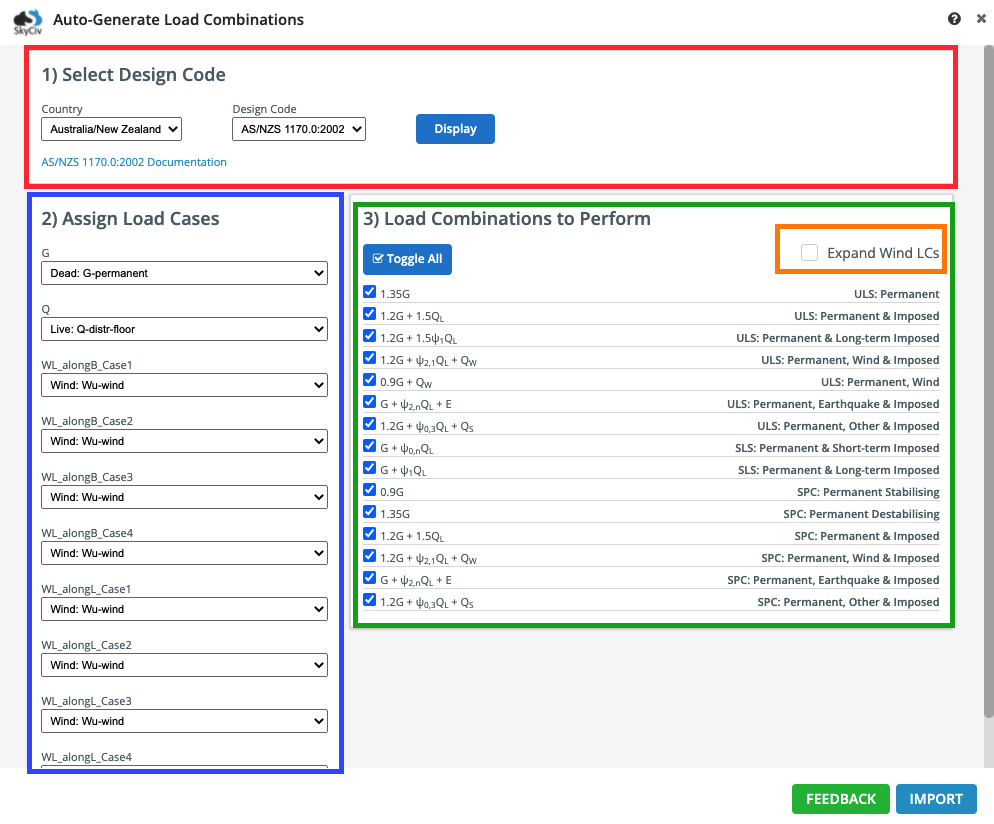Open the WL_alongL_Case3 dropdown
The width and height of the screenshot is (994, 824).
184,721
